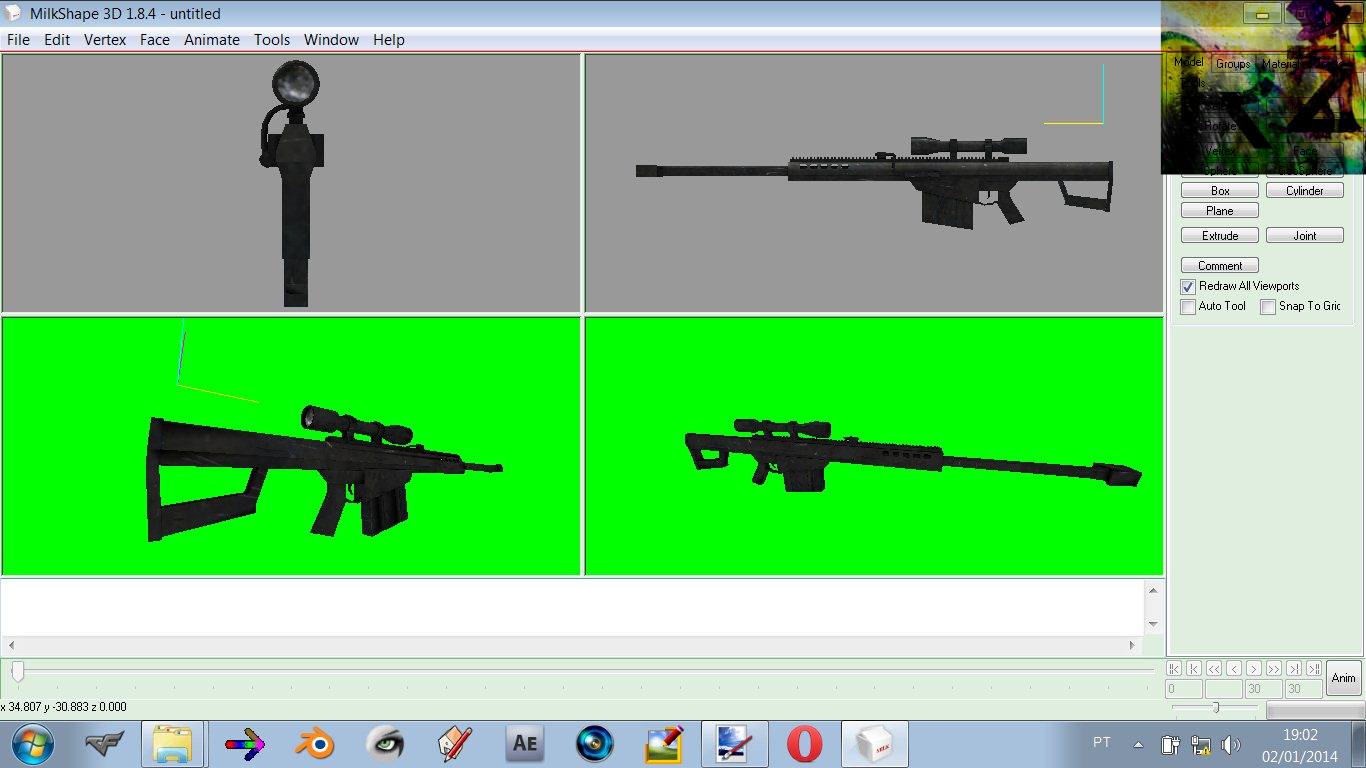Viewport: 1366px width, 768px height.
Task: Open Adobe After Effects in taskbar
Action: (x=525, y=744)
